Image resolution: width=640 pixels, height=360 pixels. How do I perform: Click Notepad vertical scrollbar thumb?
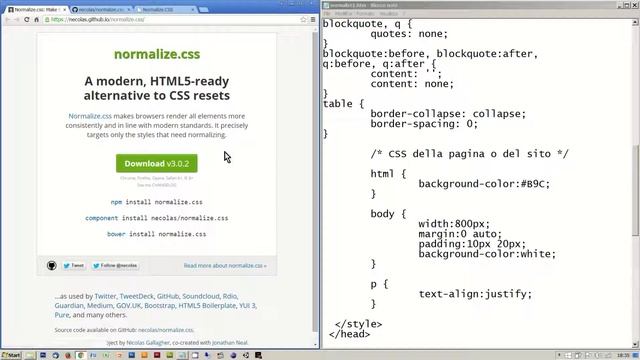(x=636, y=190)
